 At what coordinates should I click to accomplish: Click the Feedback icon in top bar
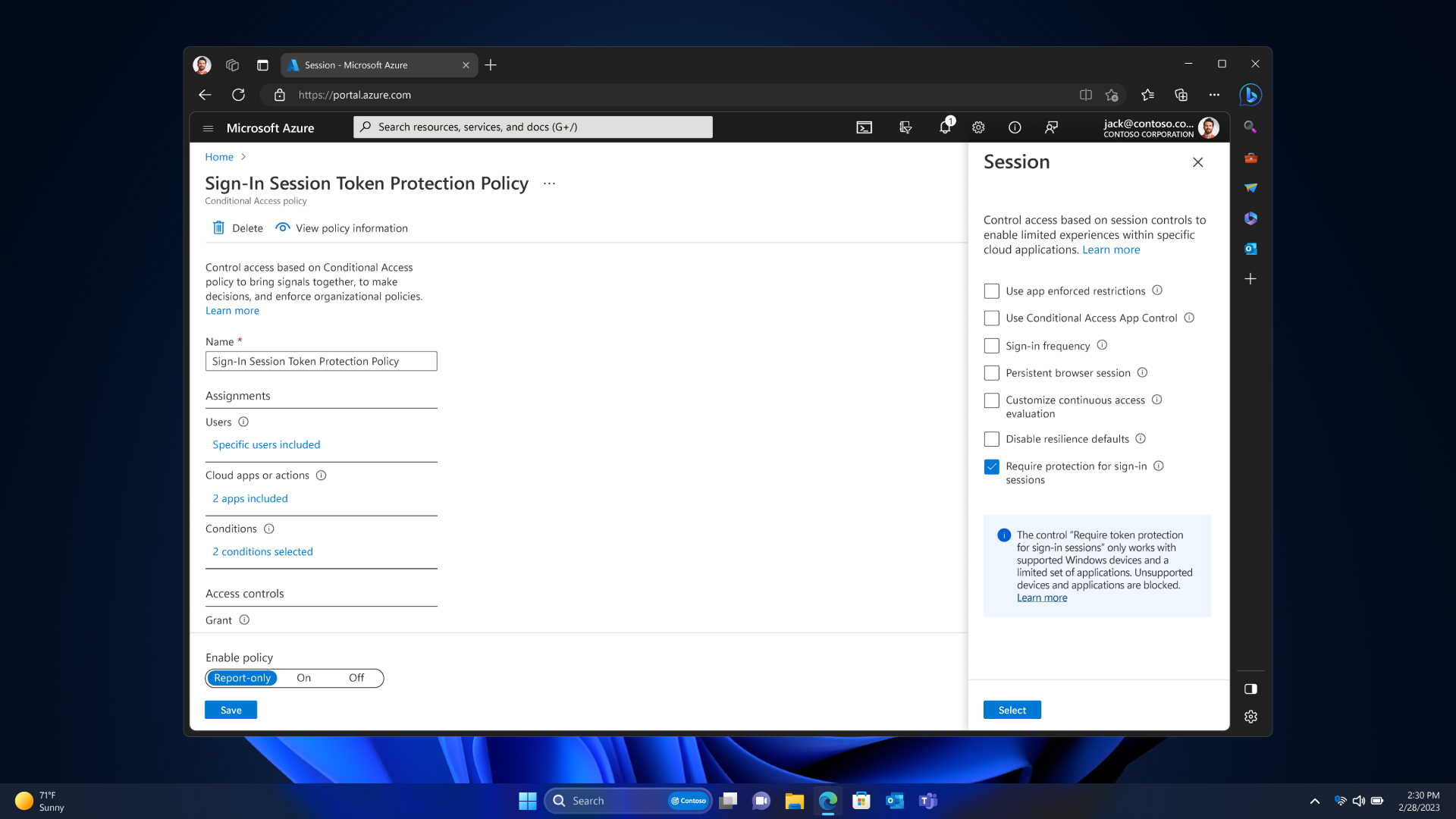click(1050, 127)
